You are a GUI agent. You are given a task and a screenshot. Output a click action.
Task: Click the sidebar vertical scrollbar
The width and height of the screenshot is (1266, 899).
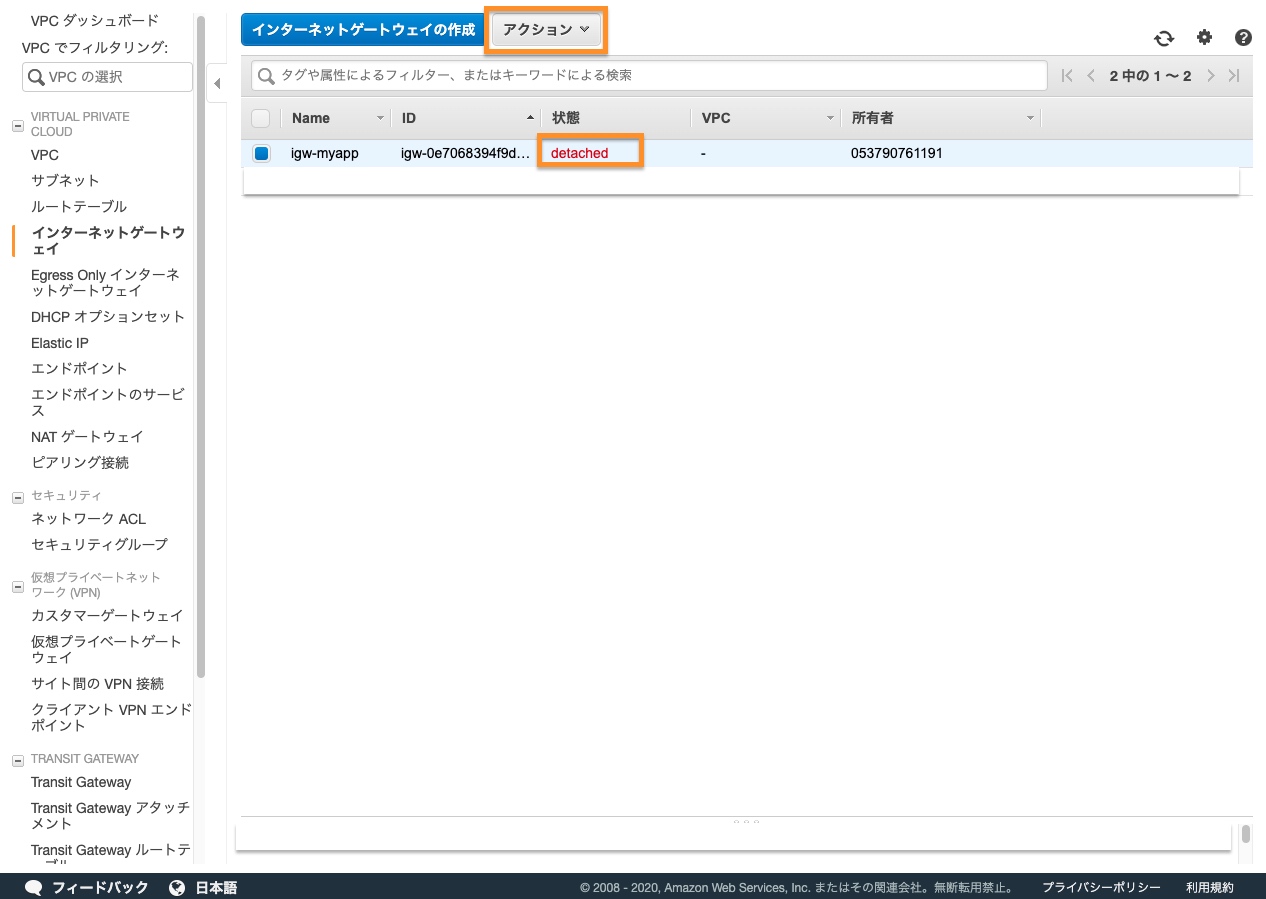click(x=201, y=350)
